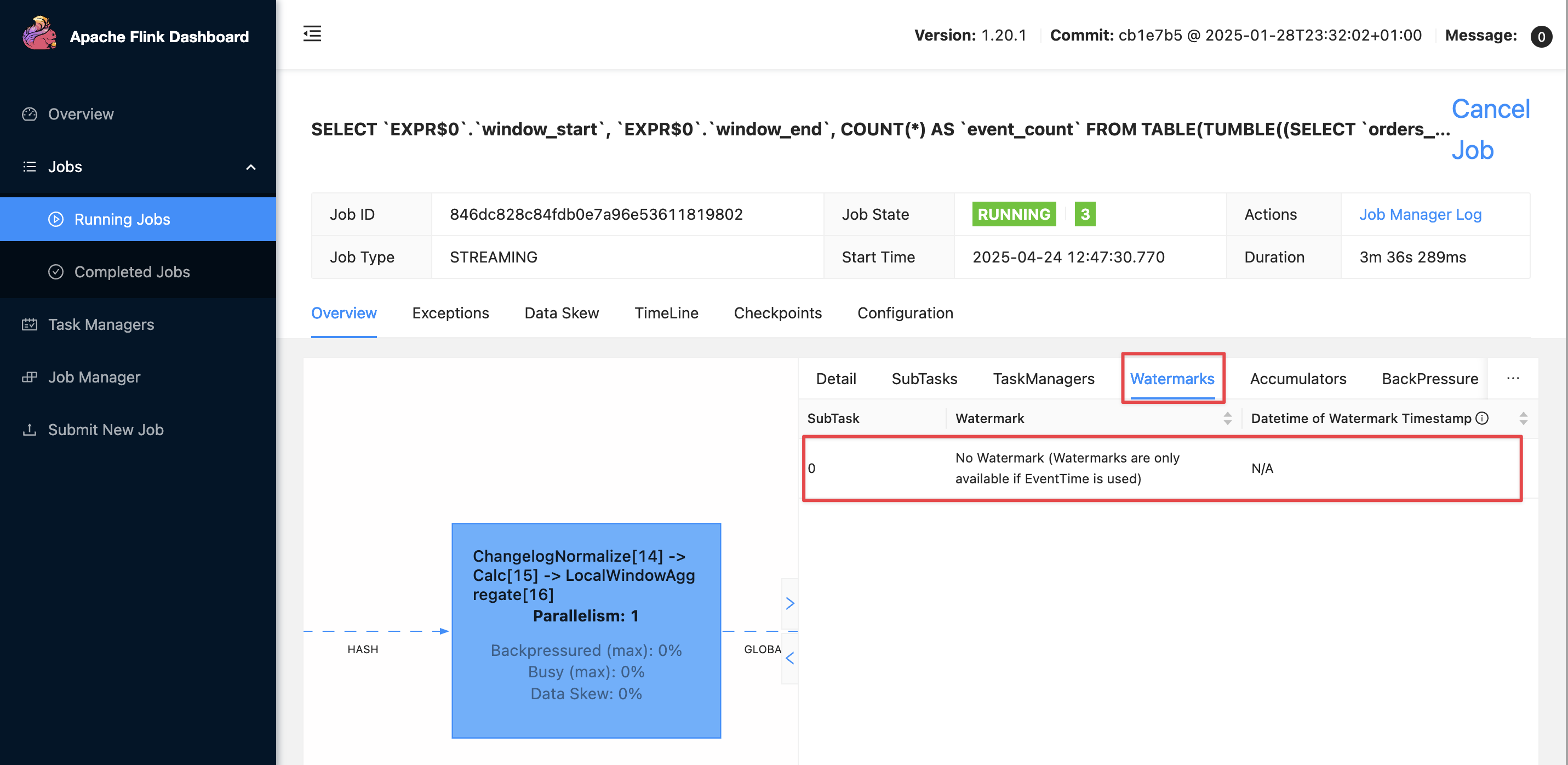Expand the graph panel with right chevron

[789, 603]
